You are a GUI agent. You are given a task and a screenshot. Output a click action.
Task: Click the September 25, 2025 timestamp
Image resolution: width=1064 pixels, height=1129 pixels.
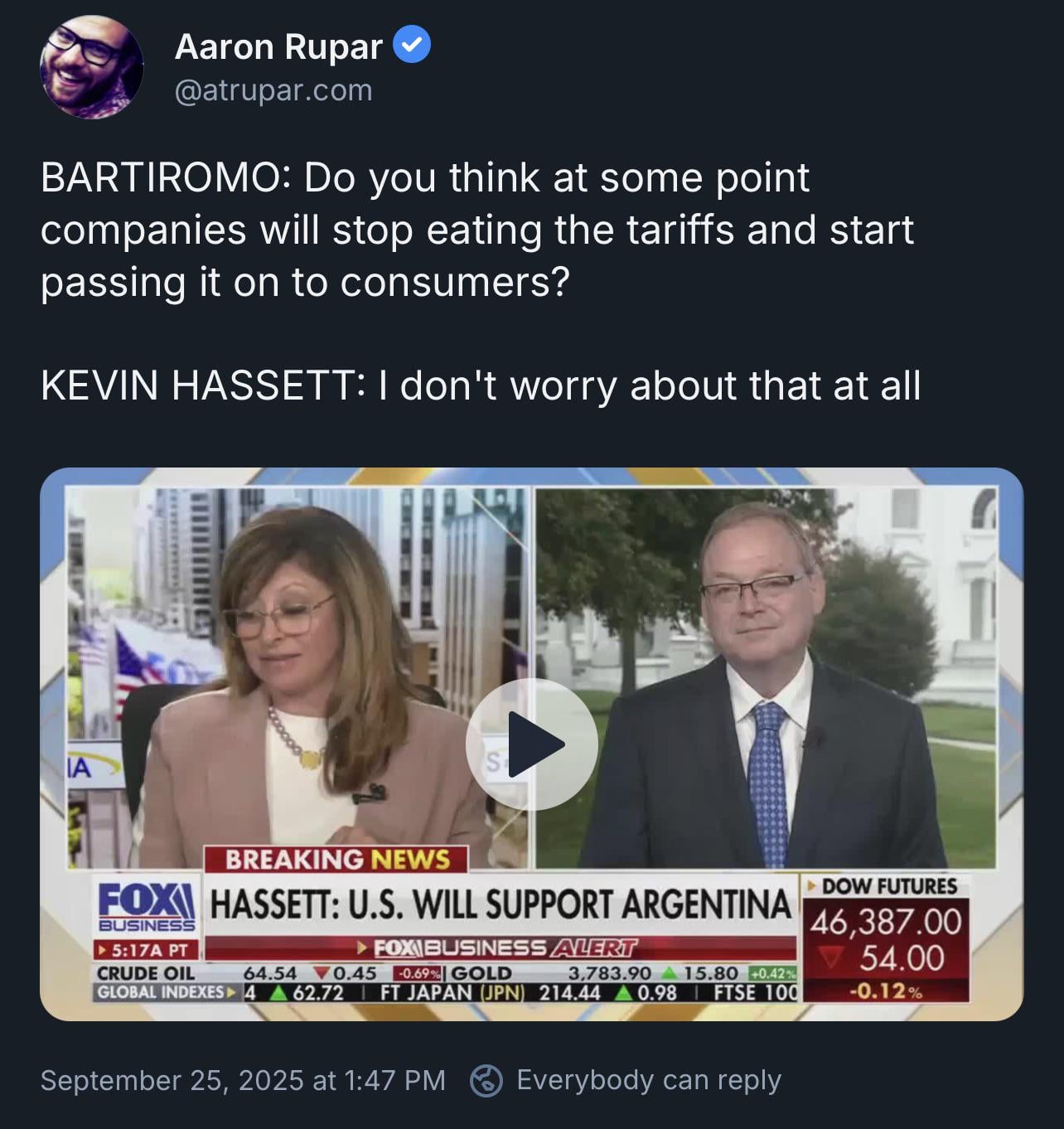click(x=243, y=1080)
